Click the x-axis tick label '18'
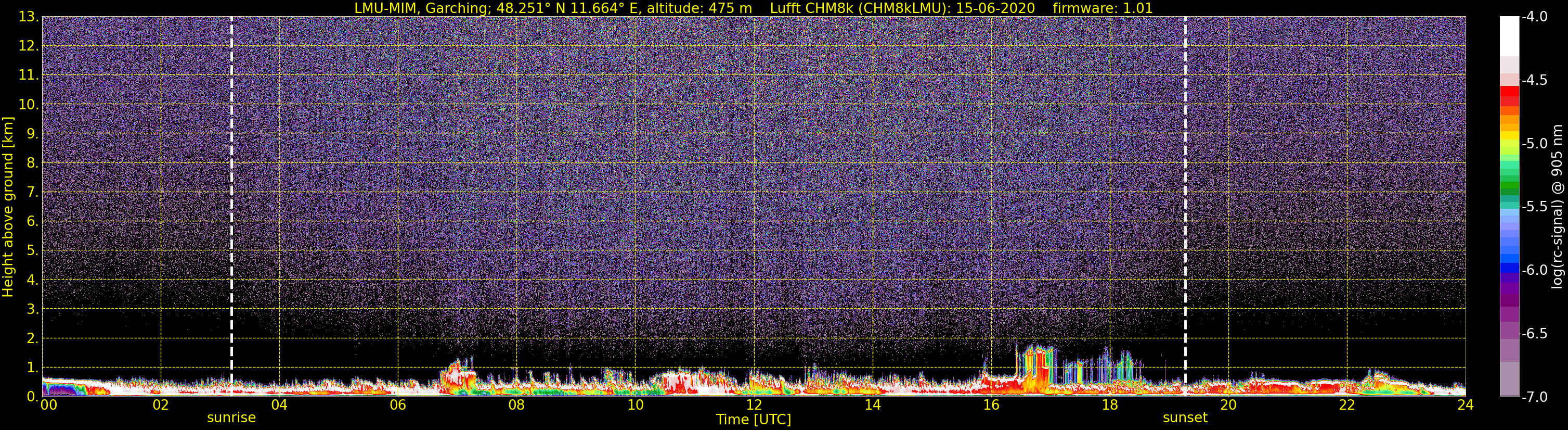This screenshot has width=1568, height=430. [x=1110, y=406]
